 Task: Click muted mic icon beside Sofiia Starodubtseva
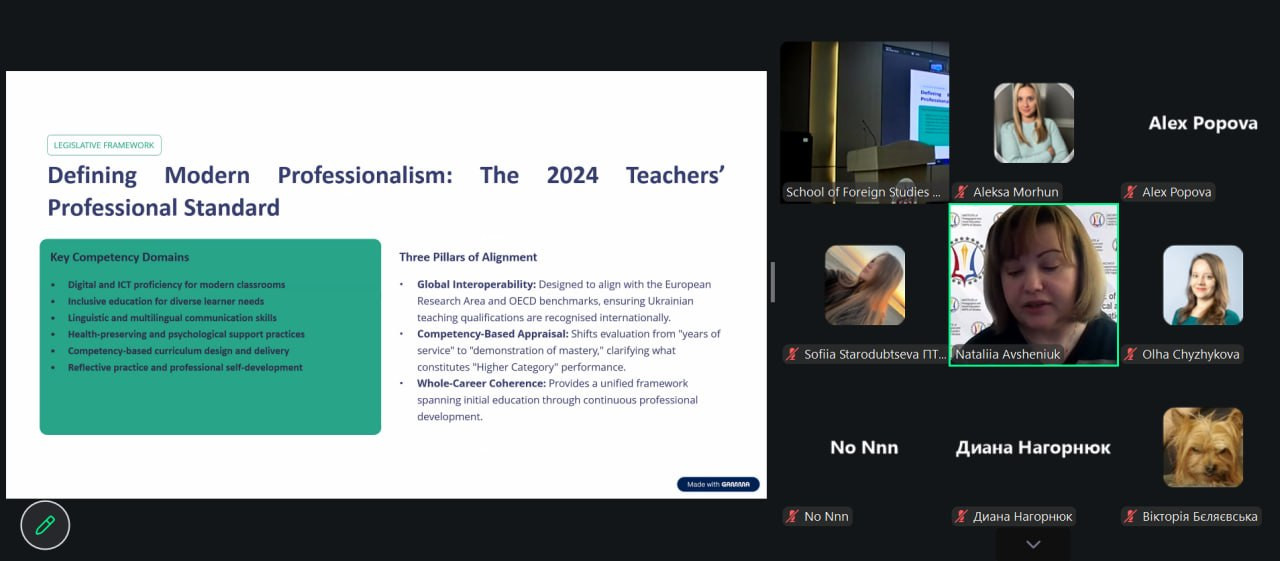click(793, 354)
